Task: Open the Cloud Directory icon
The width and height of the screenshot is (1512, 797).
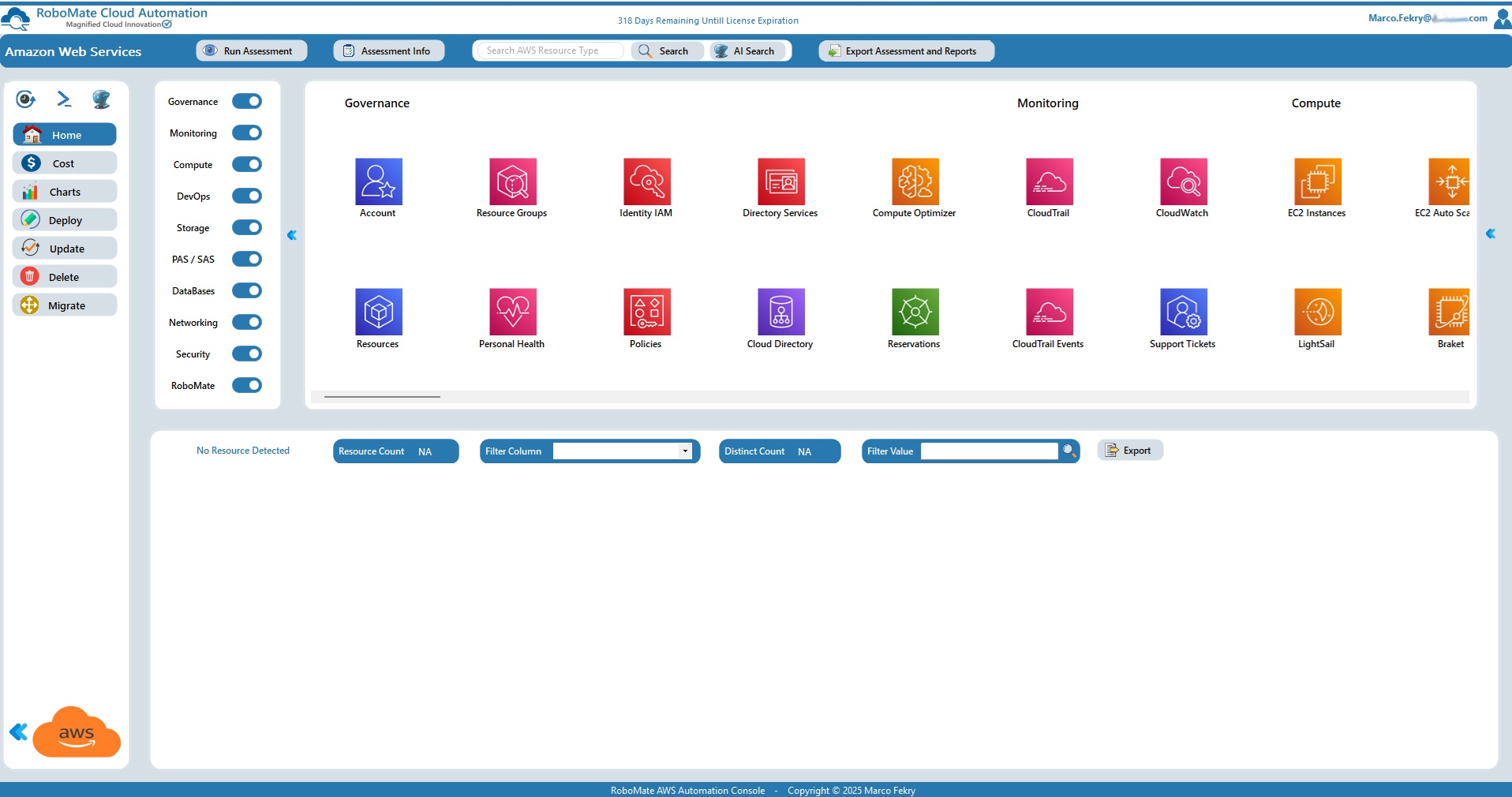Action: [781, 312]
